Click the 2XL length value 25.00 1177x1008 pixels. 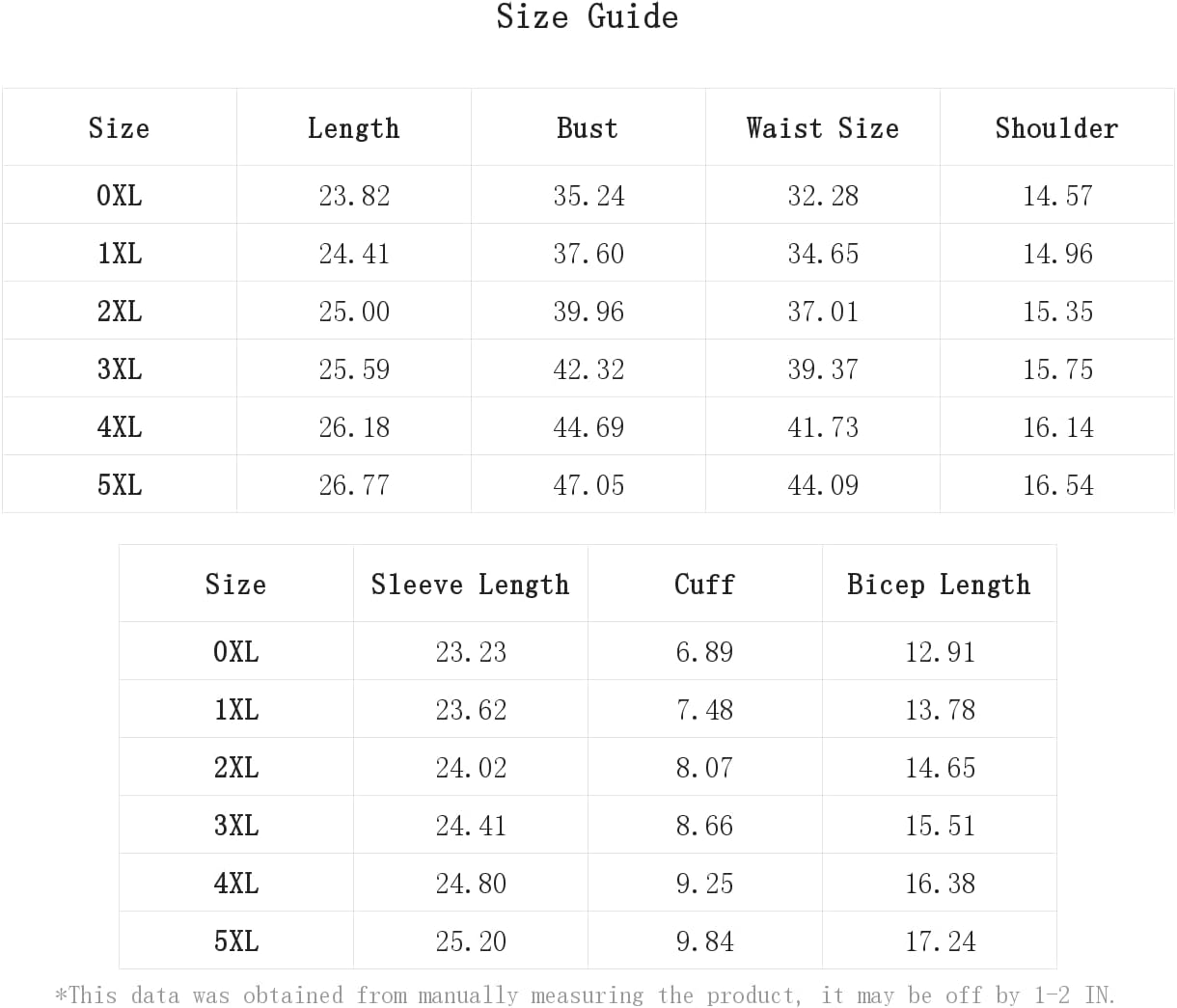[354, 312]
